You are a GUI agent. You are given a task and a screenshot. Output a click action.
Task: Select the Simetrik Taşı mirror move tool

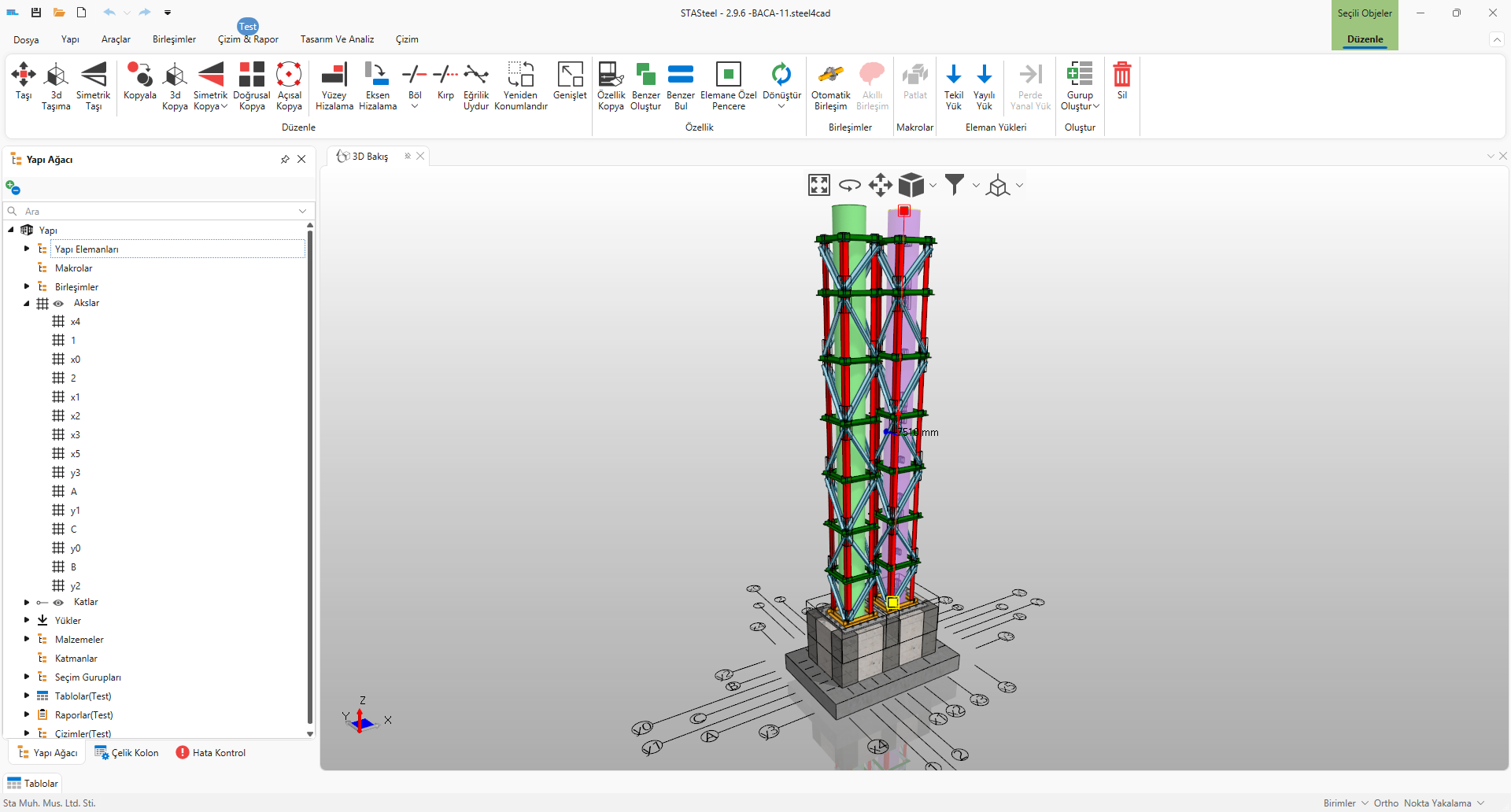[93, 76]
